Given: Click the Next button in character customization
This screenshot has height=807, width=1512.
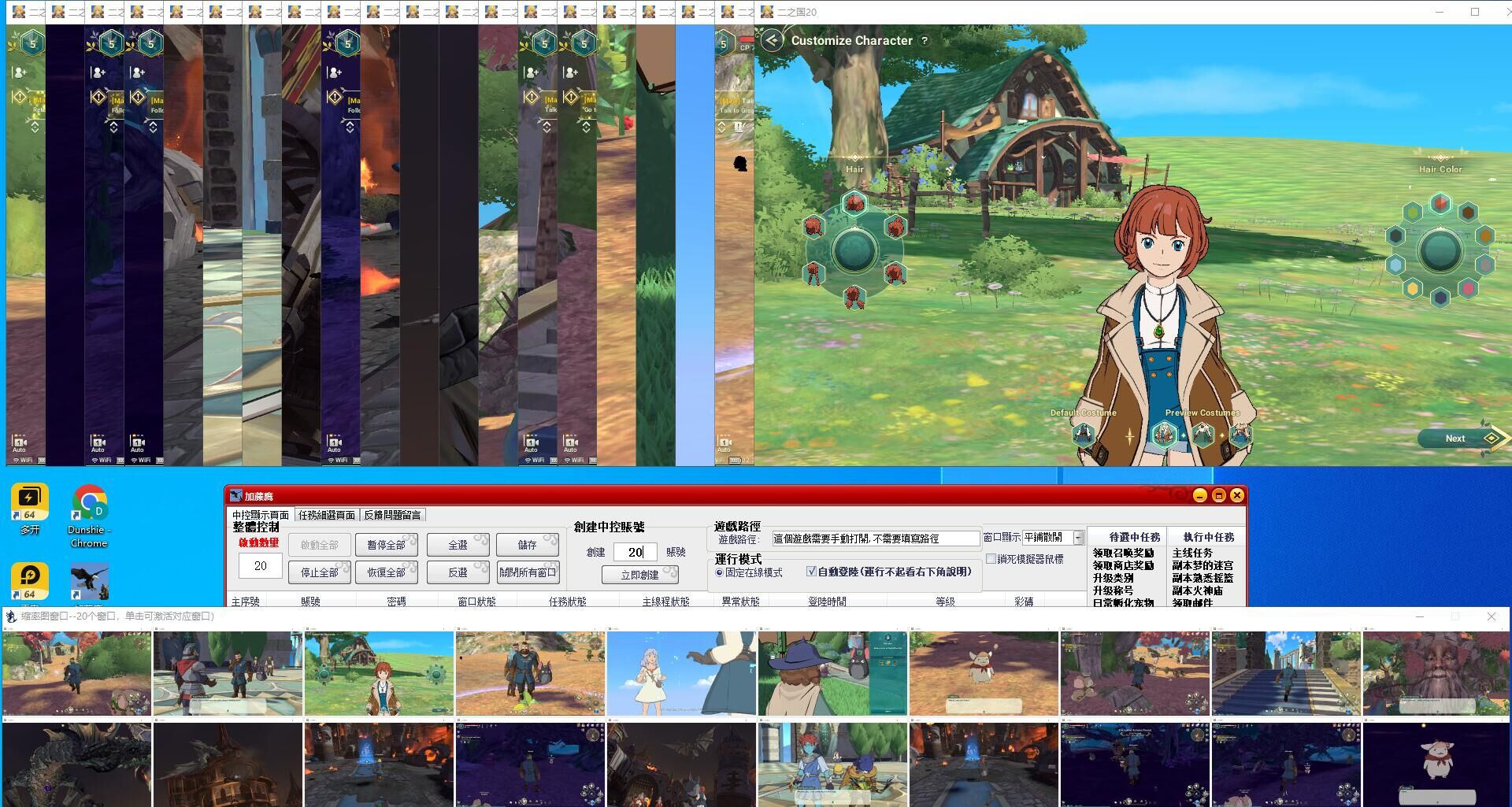Looking at the screenshot, I should [1455, 439].
